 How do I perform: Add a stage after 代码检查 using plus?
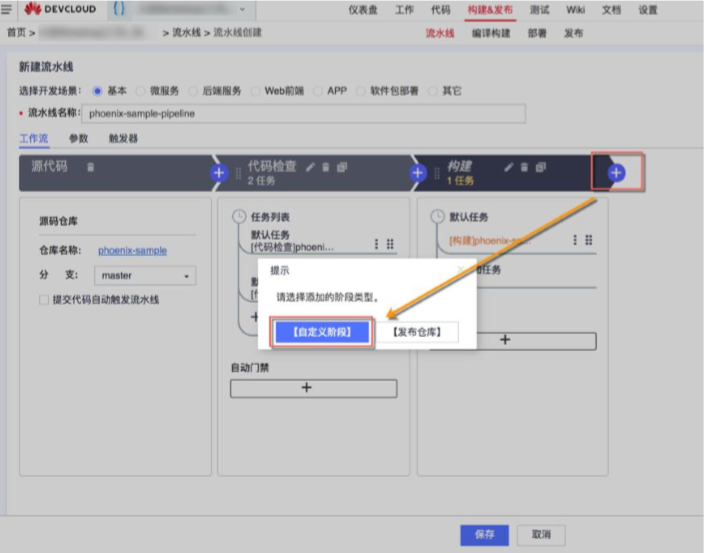tap(418, 173)
